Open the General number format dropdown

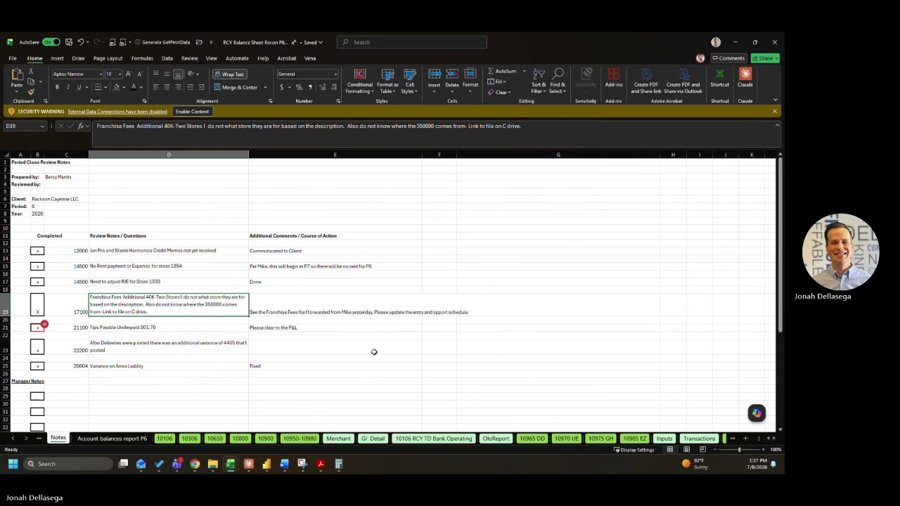(335, 74)
